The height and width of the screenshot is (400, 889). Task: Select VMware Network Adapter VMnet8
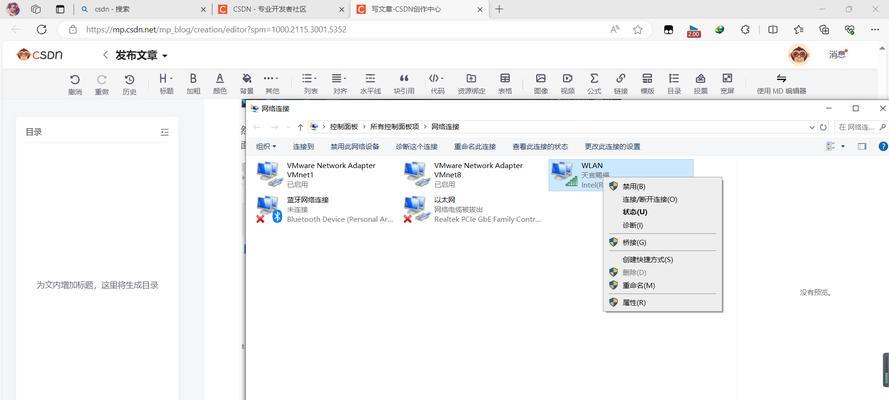[472, 175]
